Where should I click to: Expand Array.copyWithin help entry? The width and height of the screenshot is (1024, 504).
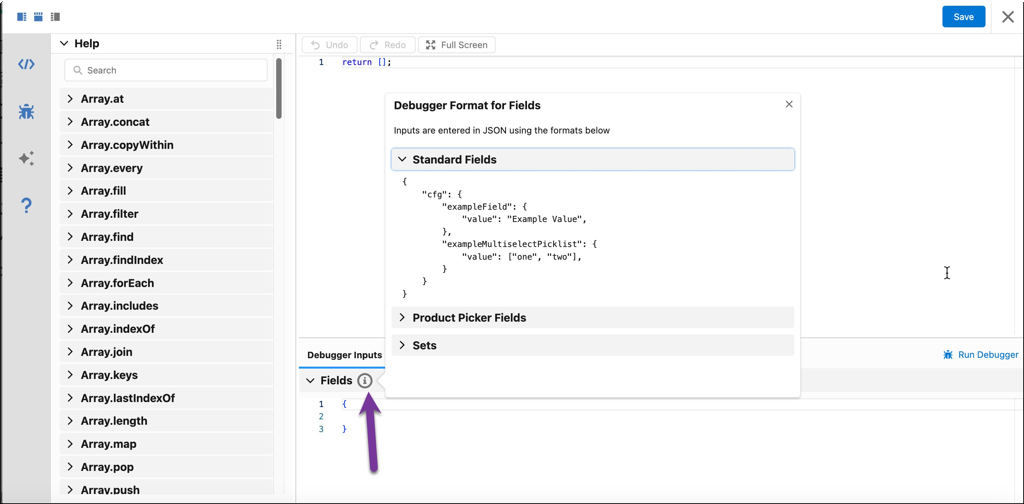click(166, 145)
